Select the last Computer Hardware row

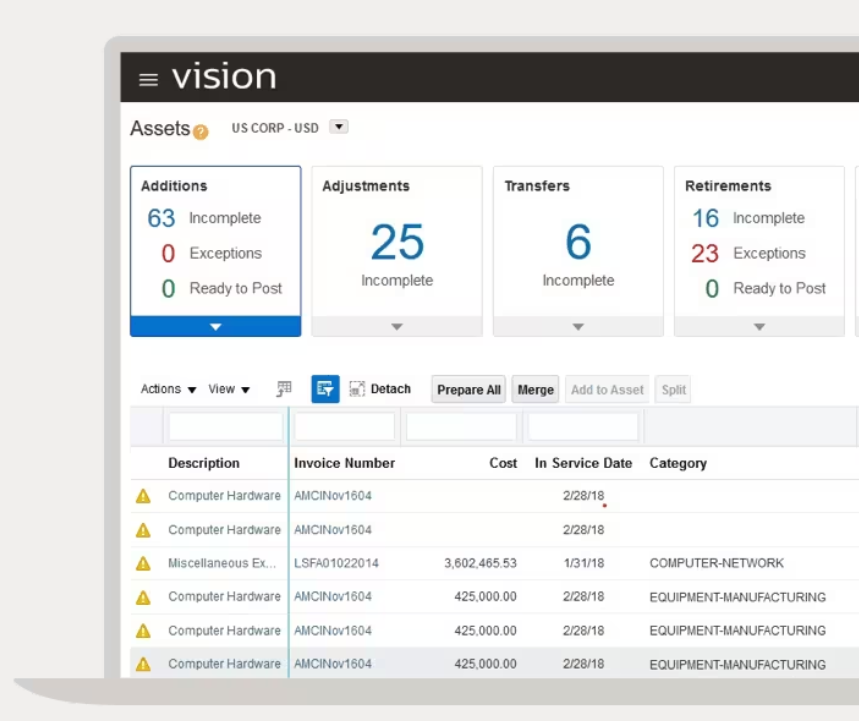pos(224,663)
